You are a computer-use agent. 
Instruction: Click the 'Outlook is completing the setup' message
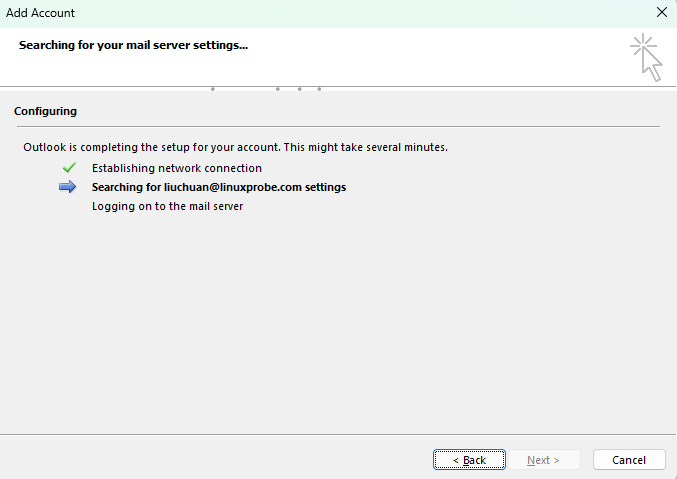(235, 147)
